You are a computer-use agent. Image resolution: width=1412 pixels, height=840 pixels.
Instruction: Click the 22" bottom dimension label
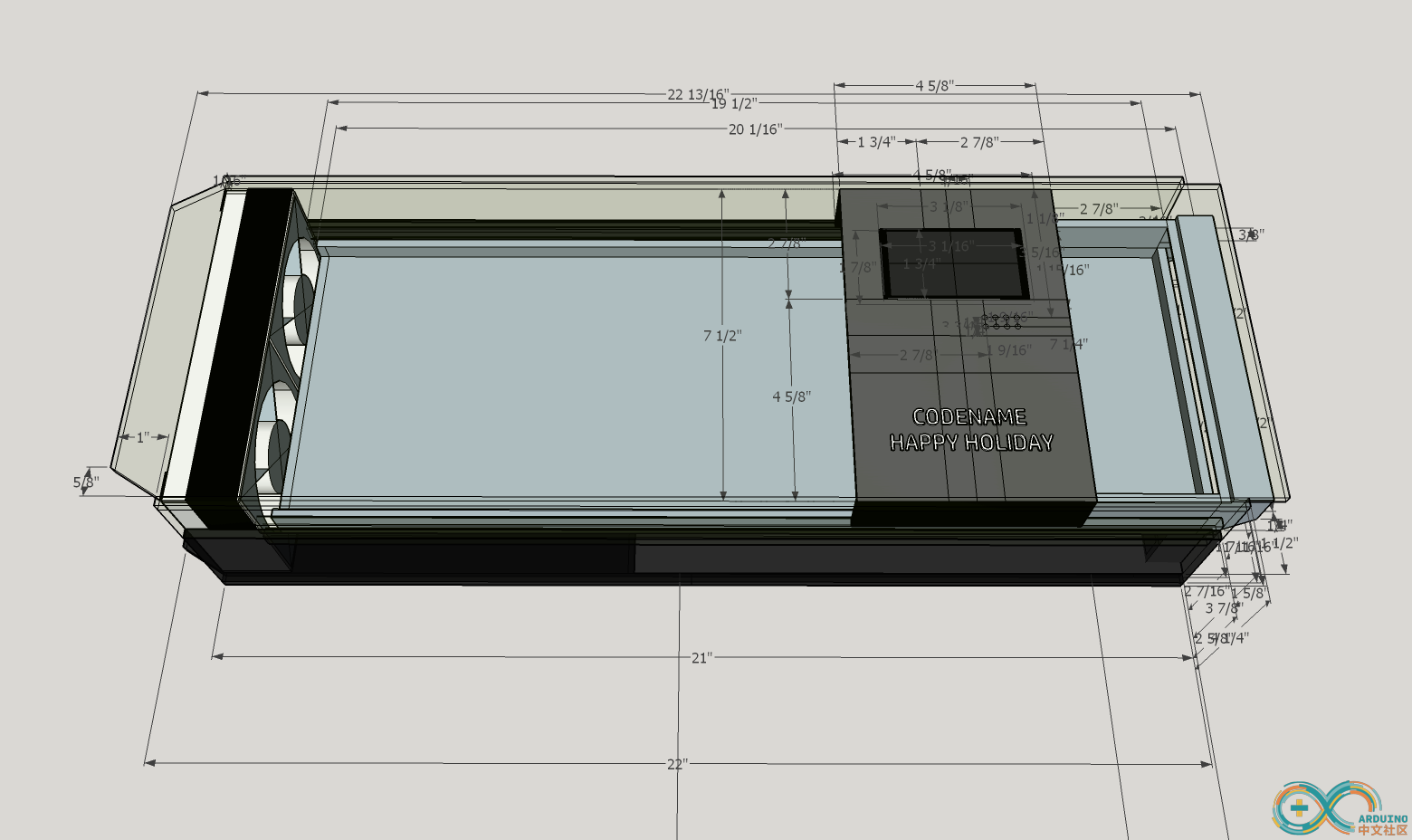pyautogui.click(x=678, y=765)
